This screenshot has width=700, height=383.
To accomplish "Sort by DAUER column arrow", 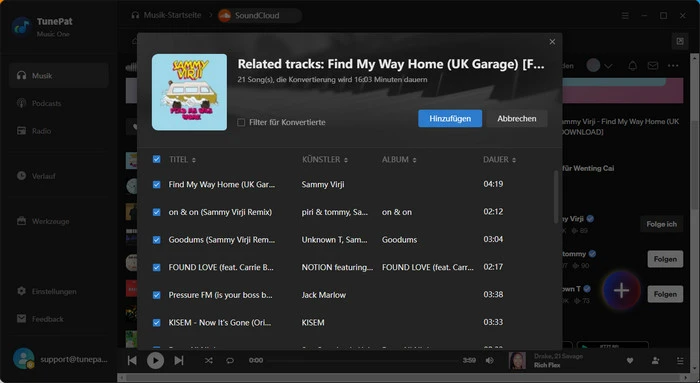I will (x=514, y=160).
